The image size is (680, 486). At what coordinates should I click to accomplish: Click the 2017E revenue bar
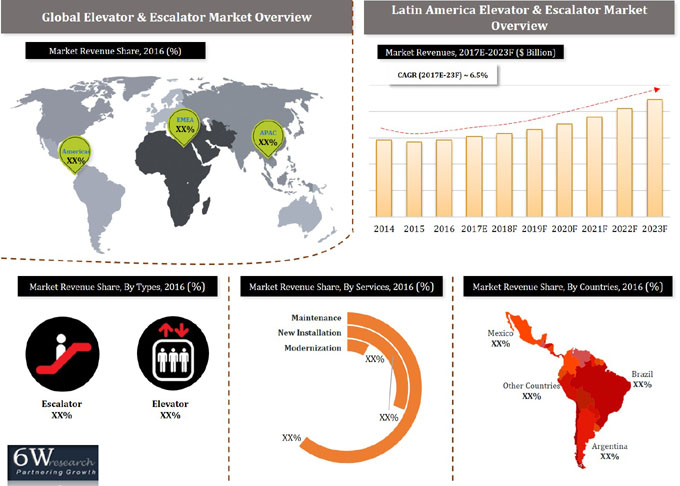[474, 176]
